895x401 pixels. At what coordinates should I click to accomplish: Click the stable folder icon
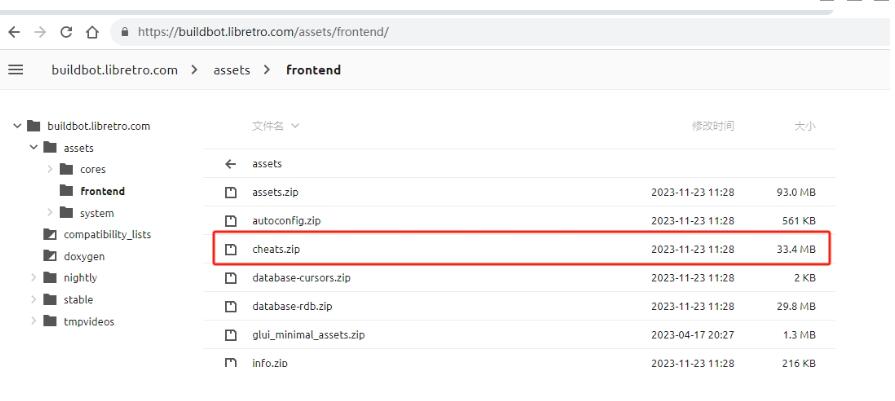tap(50, 299)
